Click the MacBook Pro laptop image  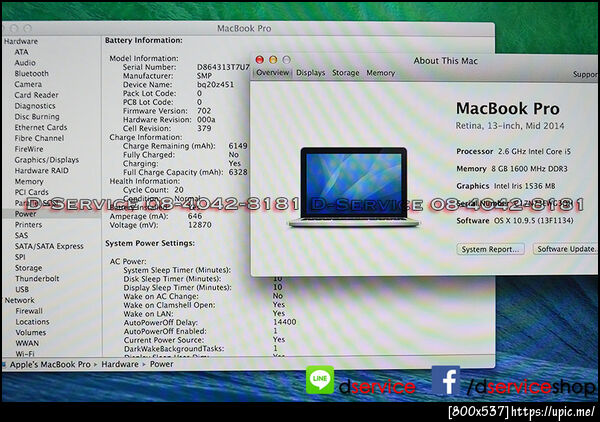(354, 187)
